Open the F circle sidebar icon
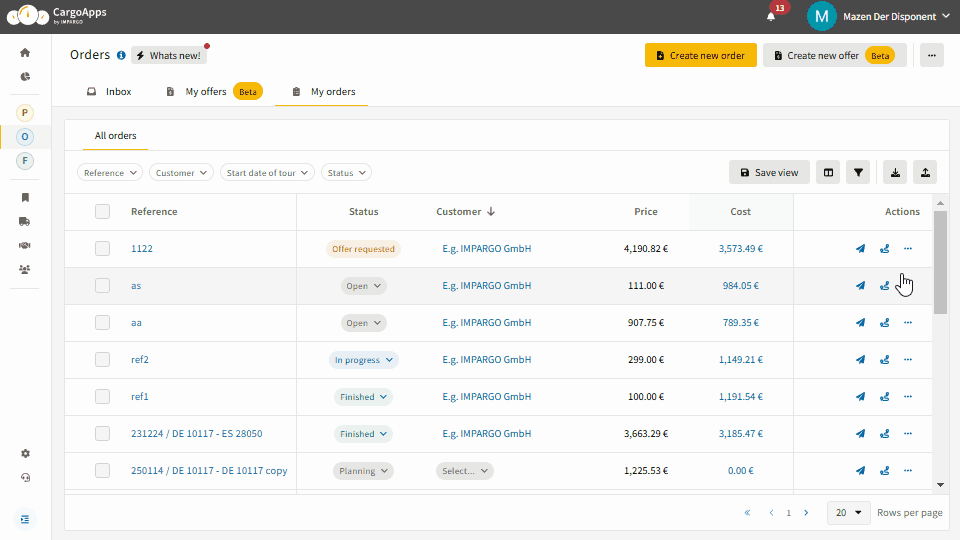 coord(25,161)
